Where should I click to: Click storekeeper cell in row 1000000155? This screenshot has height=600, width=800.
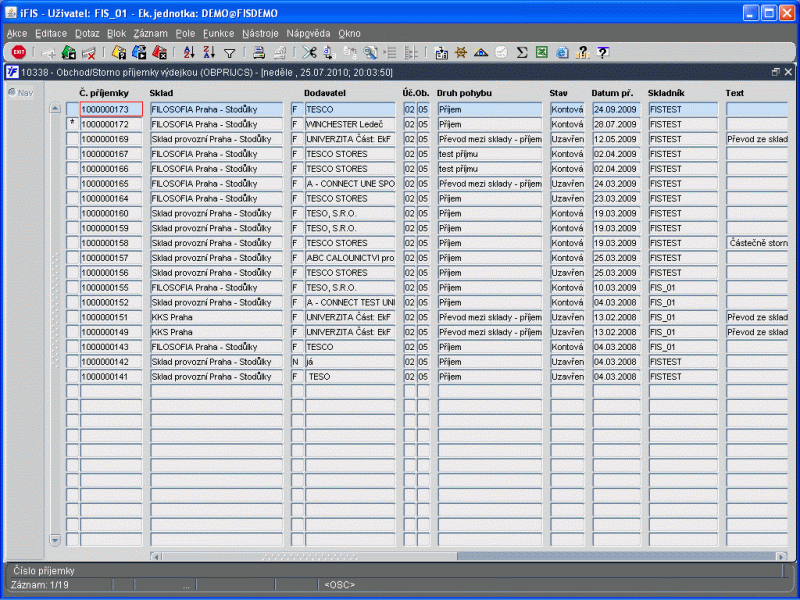[x=683, y=287]
